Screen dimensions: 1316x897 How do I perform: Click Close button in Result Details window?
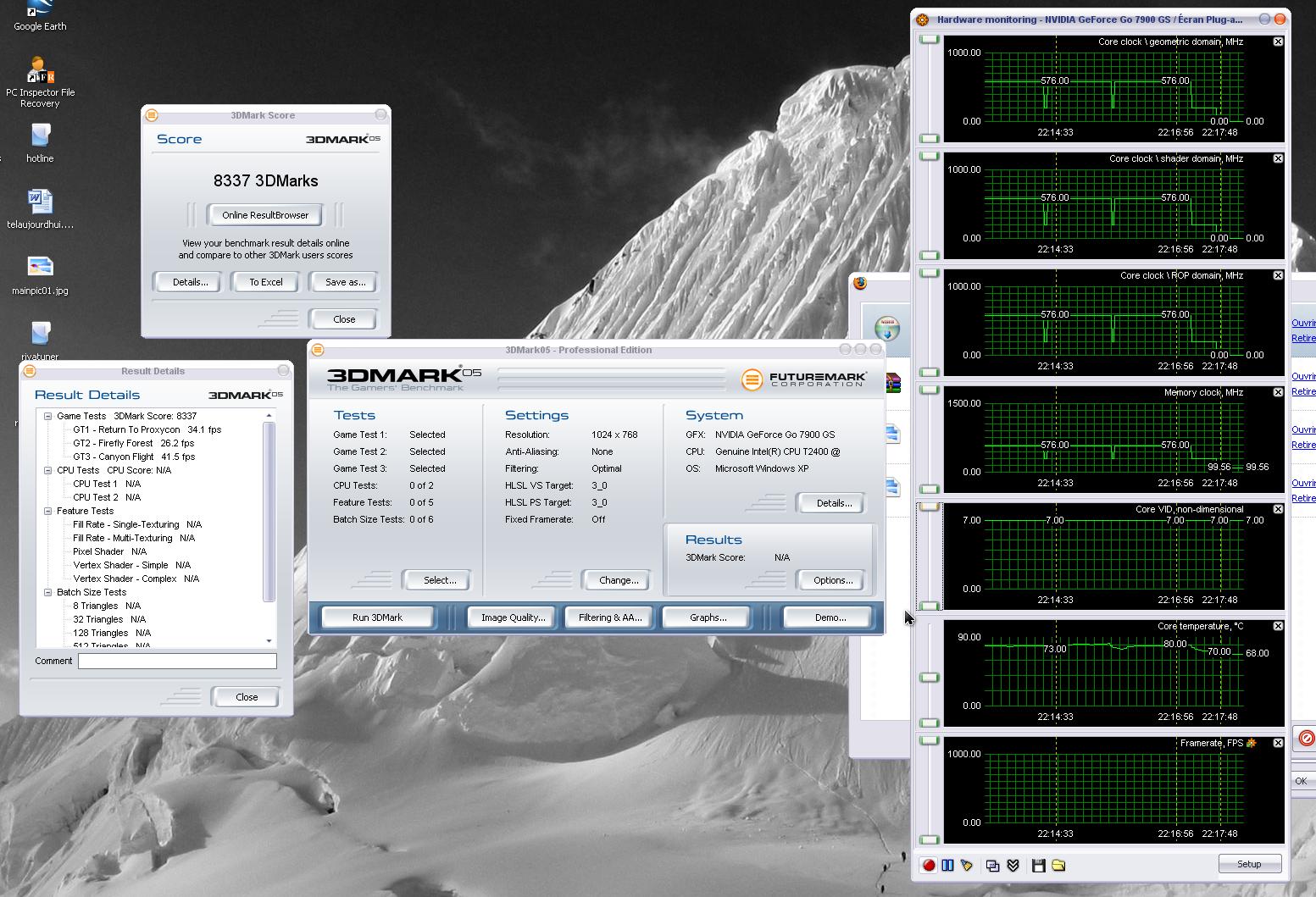(247, 697)
